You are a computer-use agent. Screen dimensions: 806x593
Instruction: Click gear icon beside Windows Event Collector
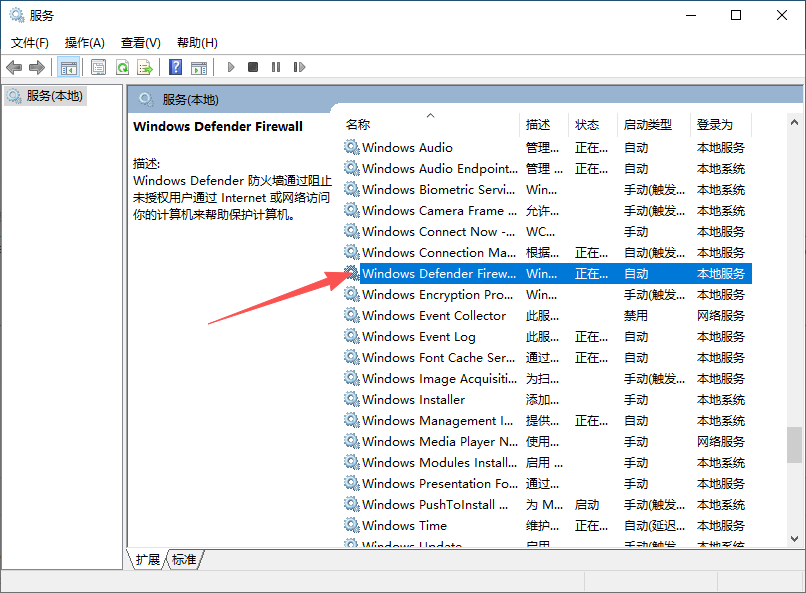pos(352,316)
